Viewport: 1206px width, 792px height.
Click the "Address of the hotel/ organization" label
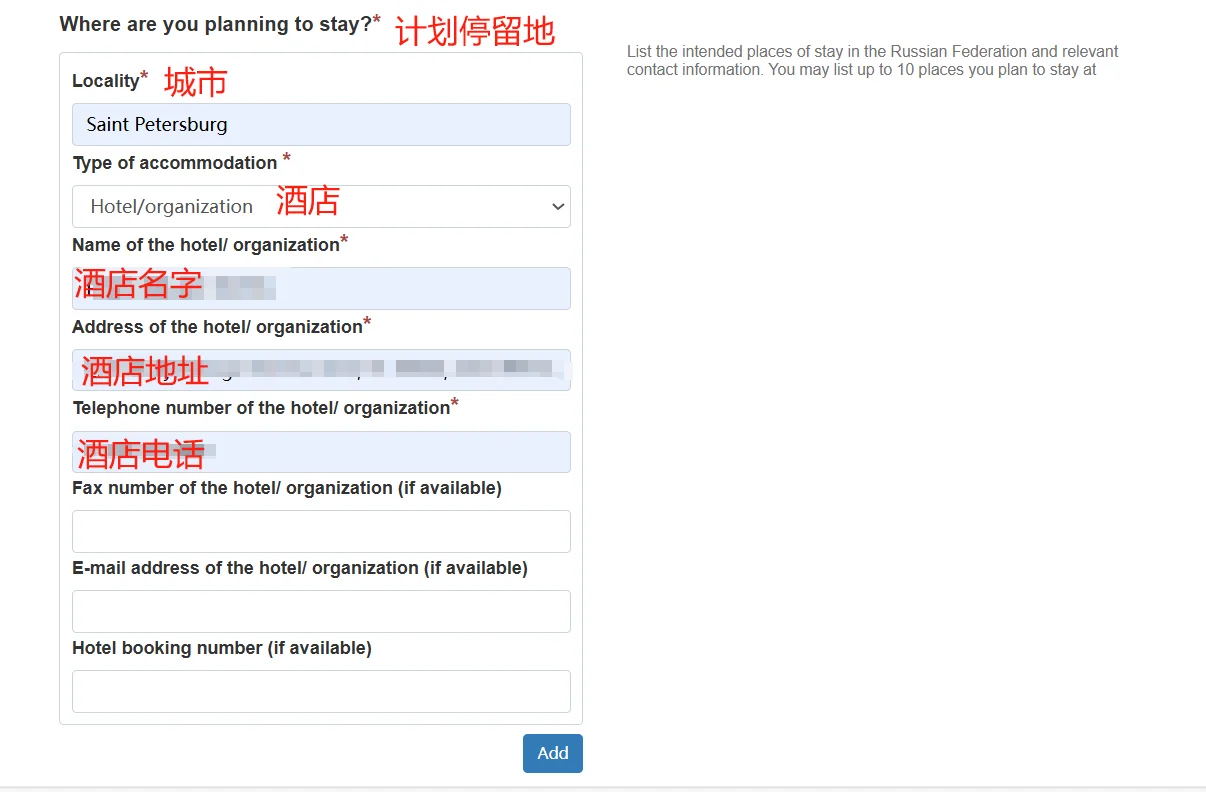pyautogui.click(x=217, y=327)
